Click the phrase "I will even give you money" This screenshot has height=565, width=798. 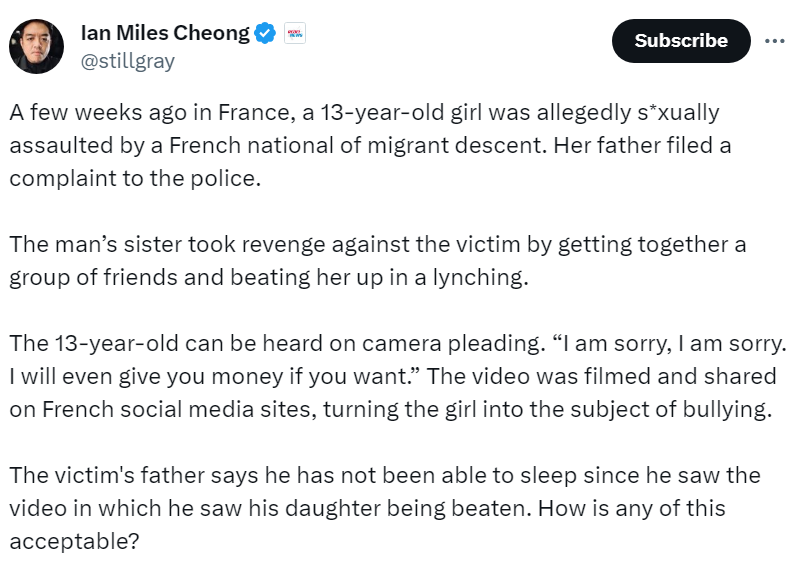tap(120, 376)
